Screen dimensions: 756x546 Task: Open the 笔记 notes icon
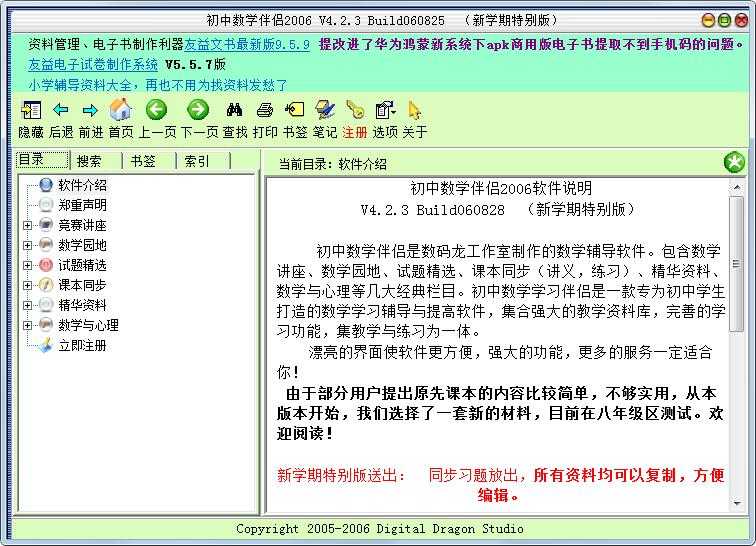click(325, 110)
